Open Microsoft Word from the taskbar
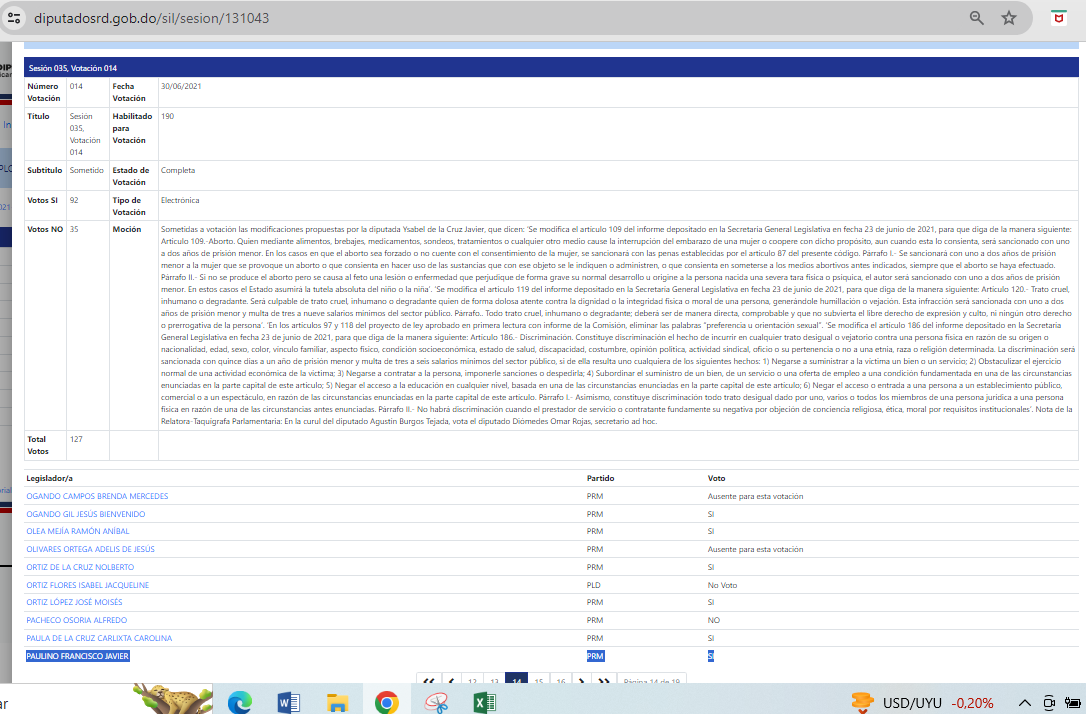 pyautogui.click(x=288, y=702)
